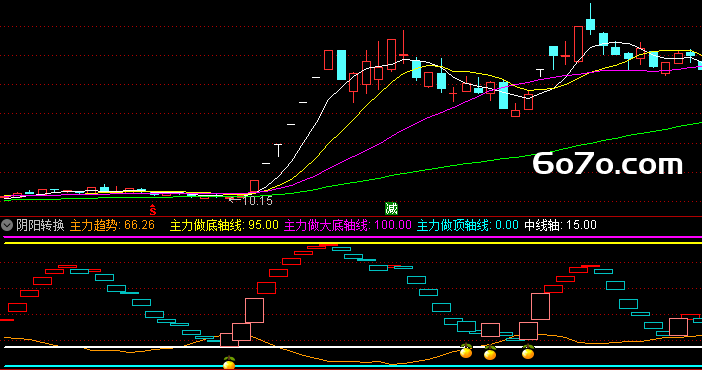702x370 pixels.
Task: Click the green 减 reduce-position marker
Action: (391, 208)
